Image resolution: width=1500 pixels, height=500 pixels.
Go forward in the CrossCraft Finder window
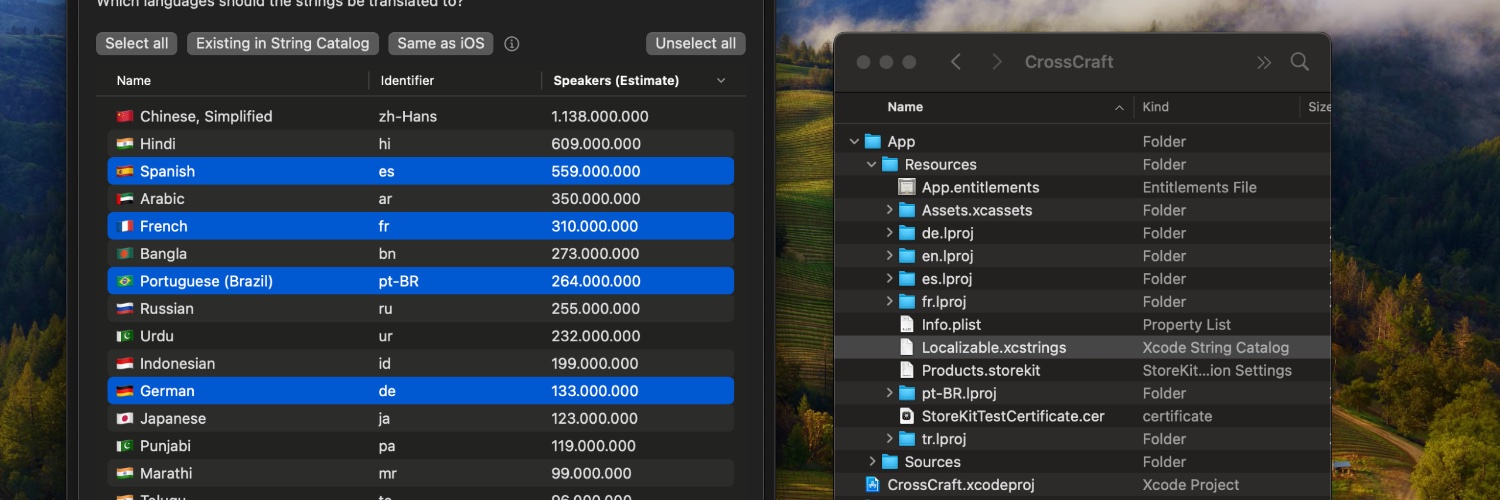pos(997,62)
